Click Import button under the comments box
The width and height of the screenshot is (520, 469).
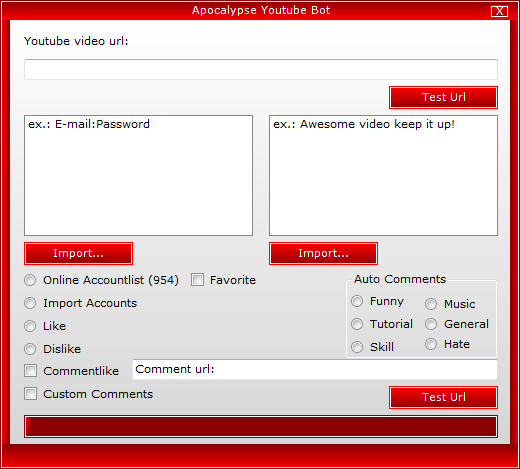[323, 253]
